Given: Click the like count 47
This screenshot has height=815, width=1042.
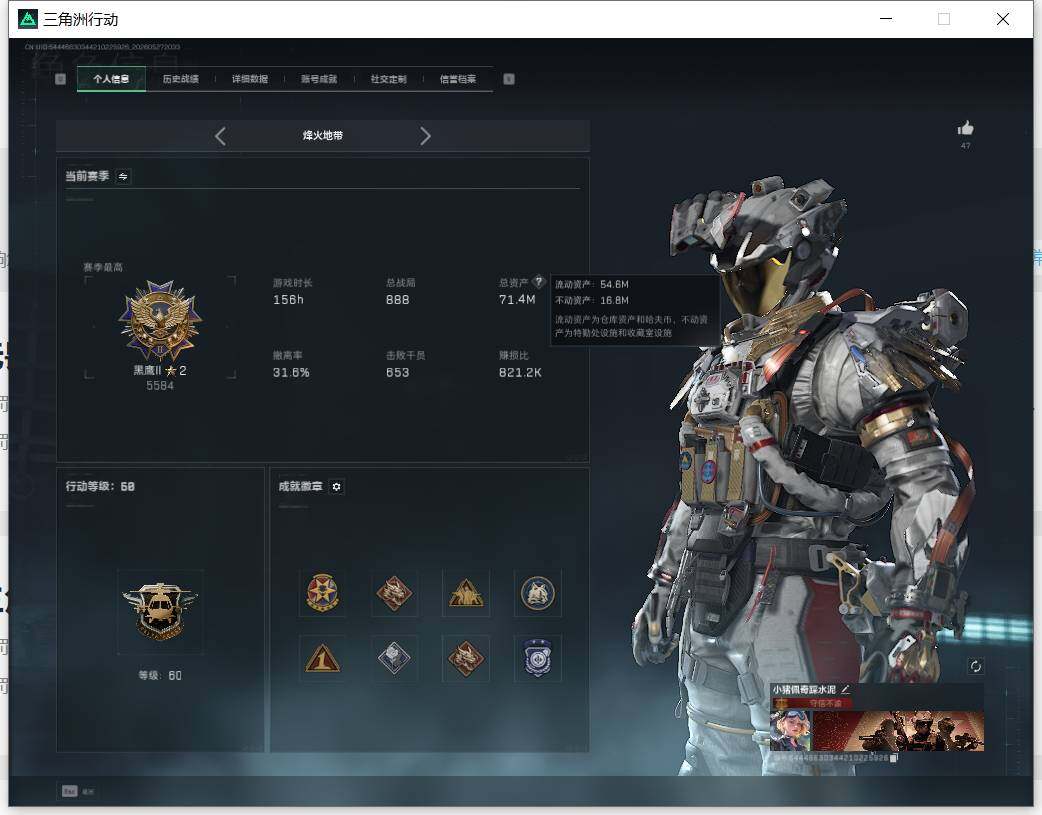Looking at the screenshot, I should 966,146.
